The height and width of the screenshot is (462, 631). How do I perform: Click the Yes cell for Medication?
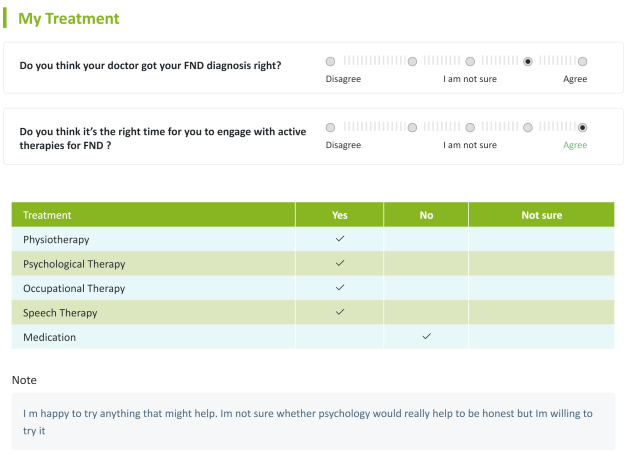[x=340, y=337]
